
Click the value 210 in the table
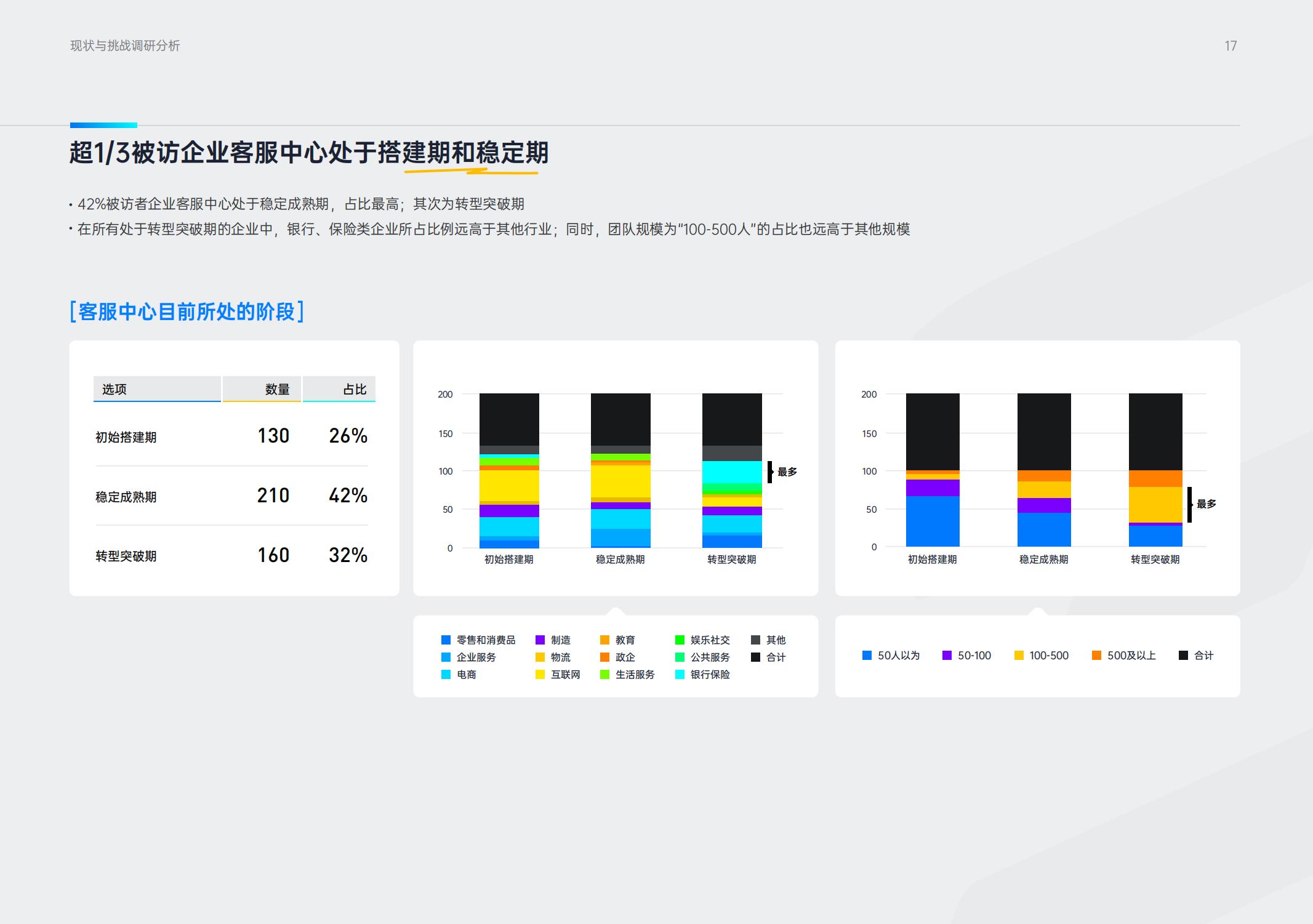coord(273,496)
